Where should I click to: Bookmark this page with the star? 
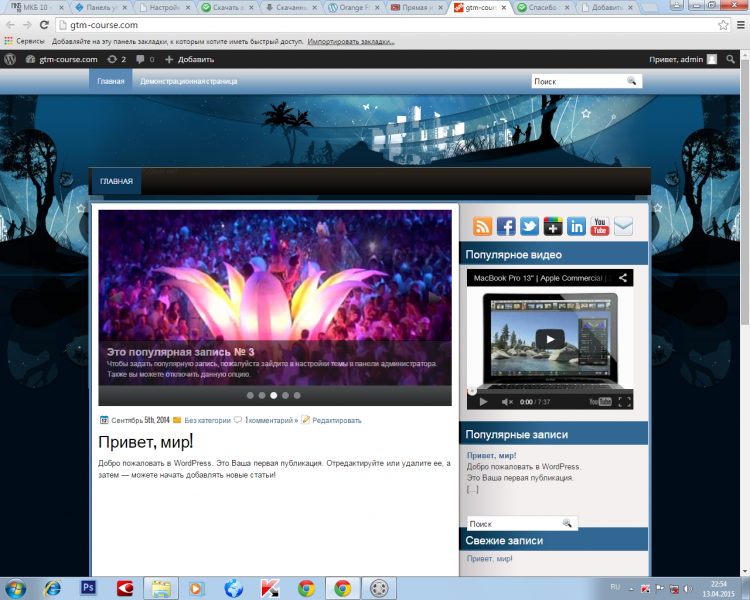tap(723, 25)
